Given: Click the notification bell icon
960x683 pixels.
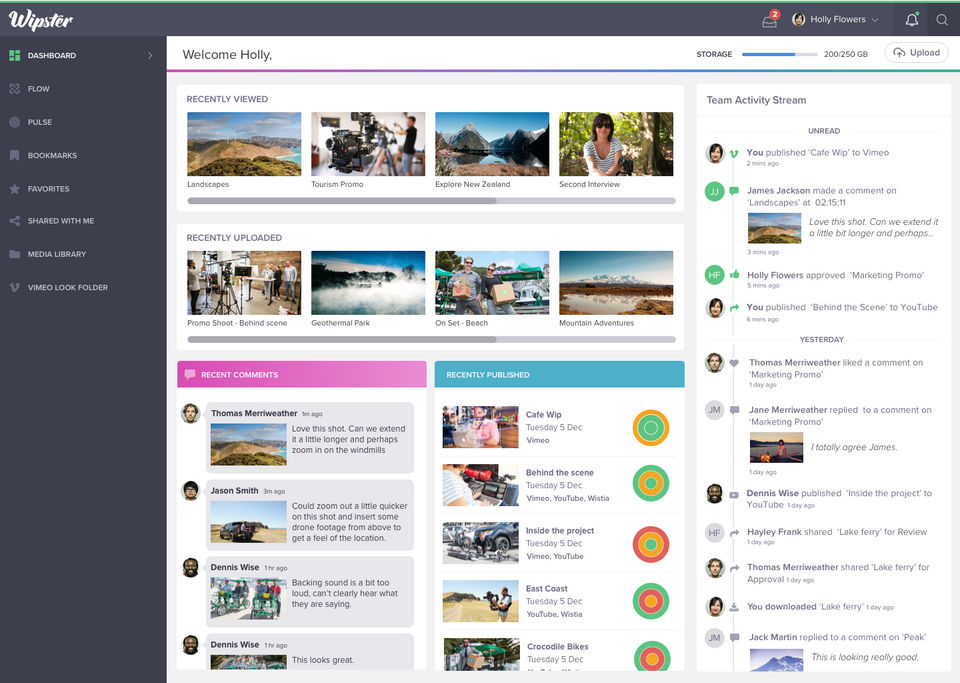Looking at the screenshot, I should point(912,20).
